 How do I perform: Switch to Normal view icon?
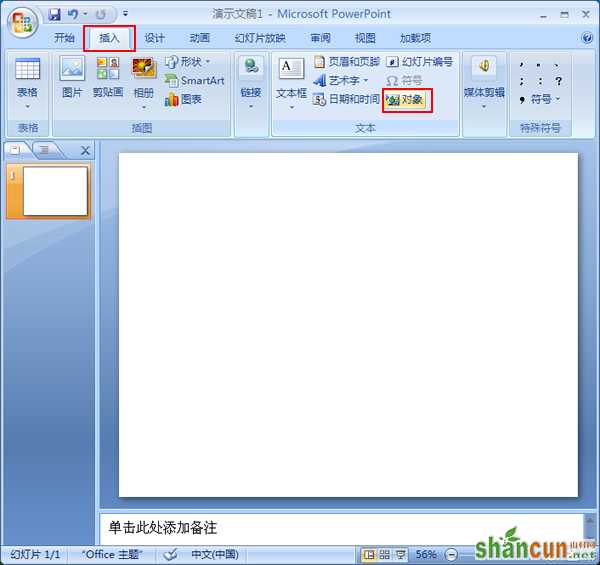point(369,554)
